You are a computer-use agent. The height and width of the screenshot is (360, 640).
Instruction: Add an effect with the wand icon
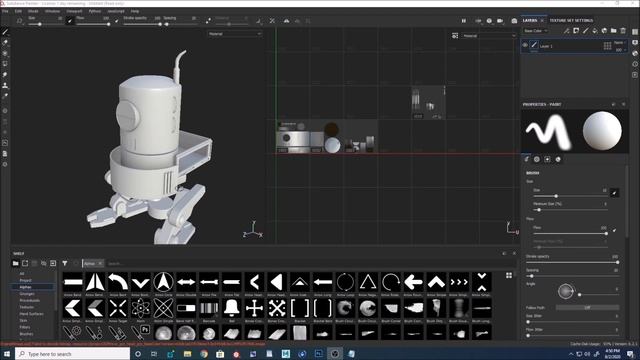click(x=567, y=31)
